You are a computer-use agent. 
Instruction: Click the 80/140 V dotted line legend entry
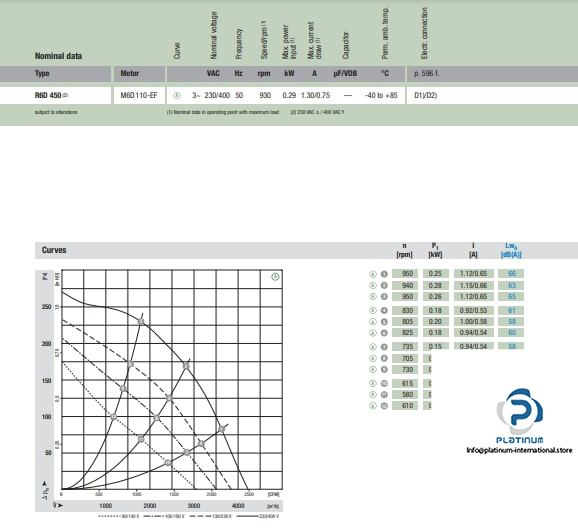119,516
